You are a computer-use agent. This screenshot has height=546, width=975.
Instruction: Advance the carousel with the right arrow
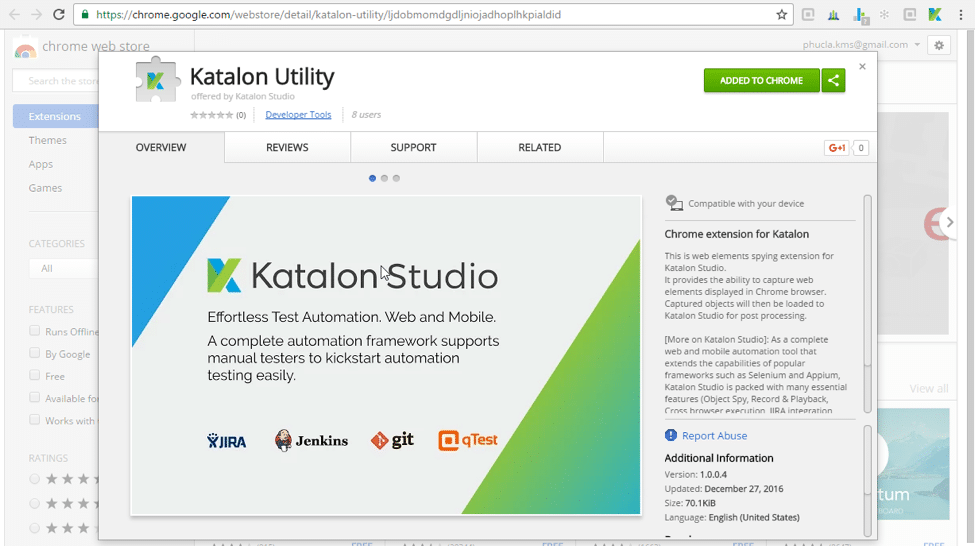949,223
